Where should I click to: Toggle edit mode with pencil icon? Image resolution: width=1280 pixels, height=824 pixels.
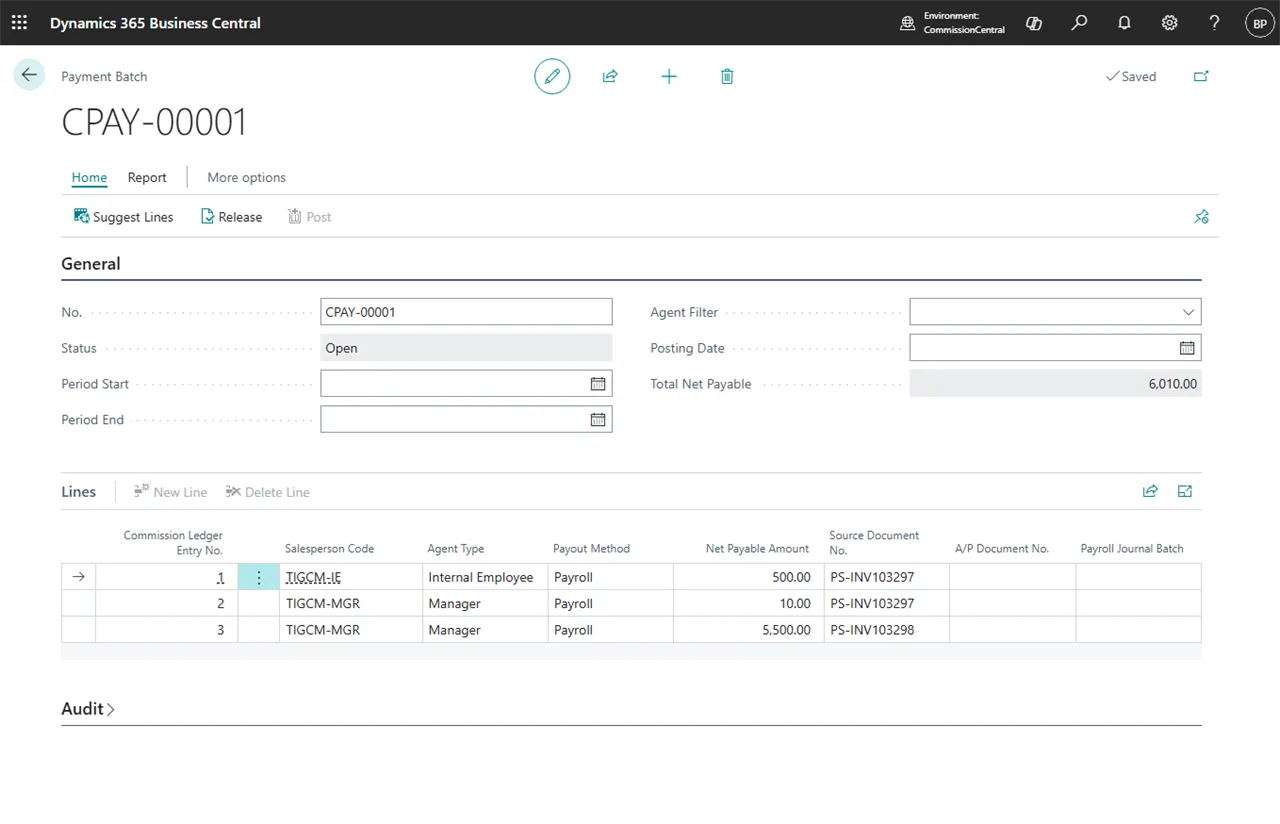point(552,76)
